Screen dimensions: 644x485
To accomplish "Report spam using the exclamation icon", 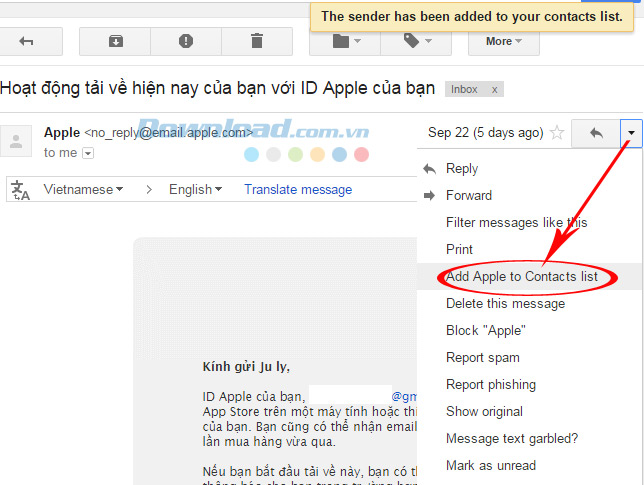I will point(186,41).
